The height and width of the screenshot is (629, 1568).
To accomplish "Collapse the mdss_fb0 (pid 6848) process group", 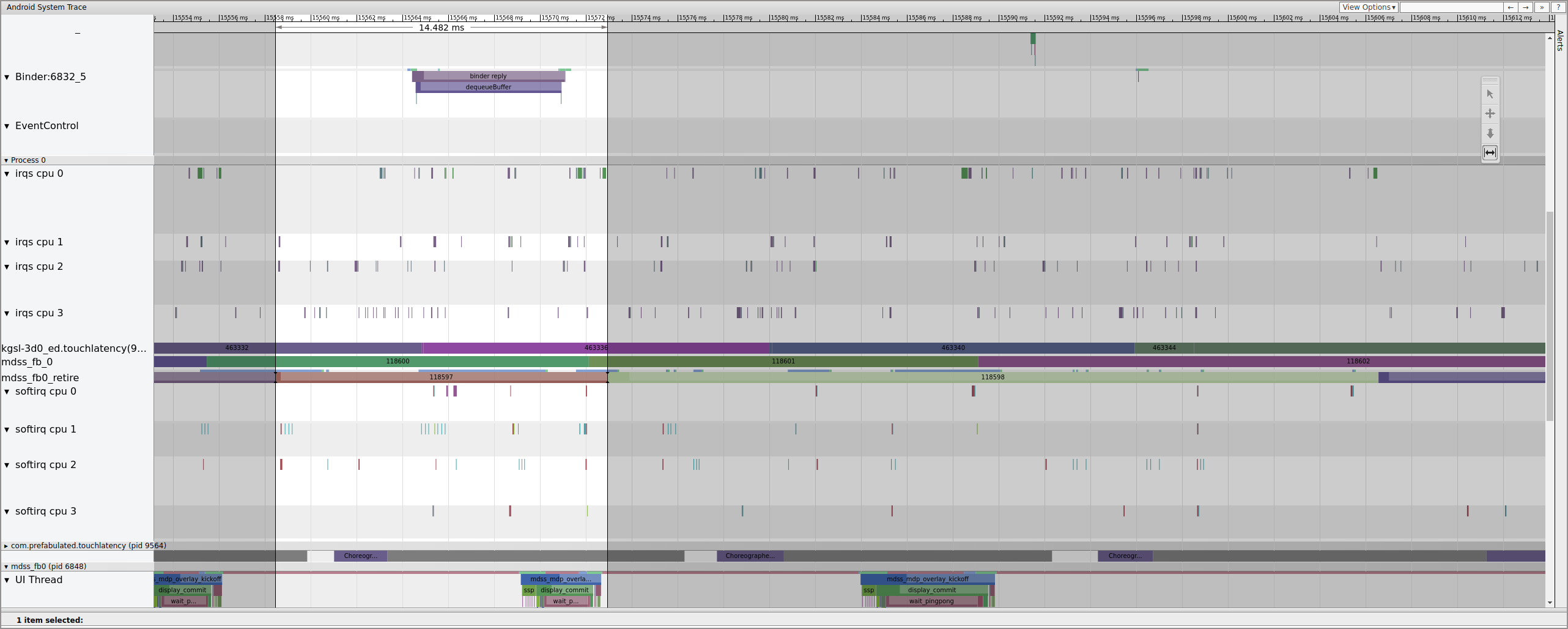I will (x=6, y=567).
